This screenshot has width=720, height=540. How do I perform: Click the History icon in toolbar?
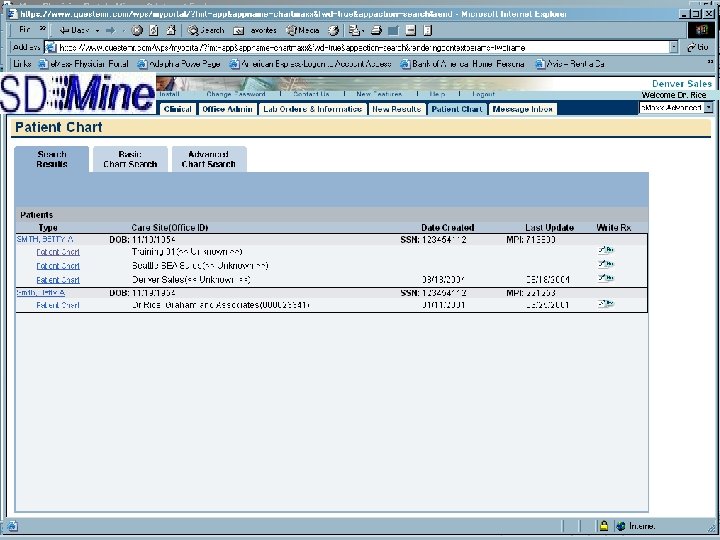click(x=334, y=31)
